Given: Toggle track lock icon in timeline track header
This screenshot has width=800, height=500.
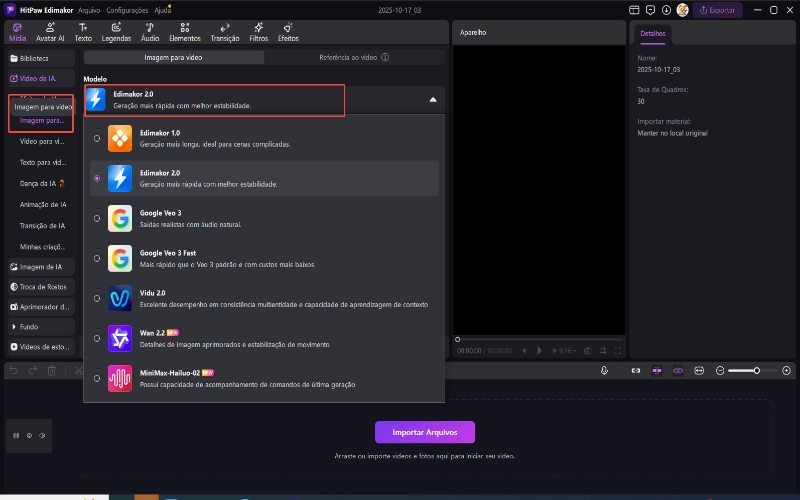Looking at the screenshot, I should tap(16, 436).
